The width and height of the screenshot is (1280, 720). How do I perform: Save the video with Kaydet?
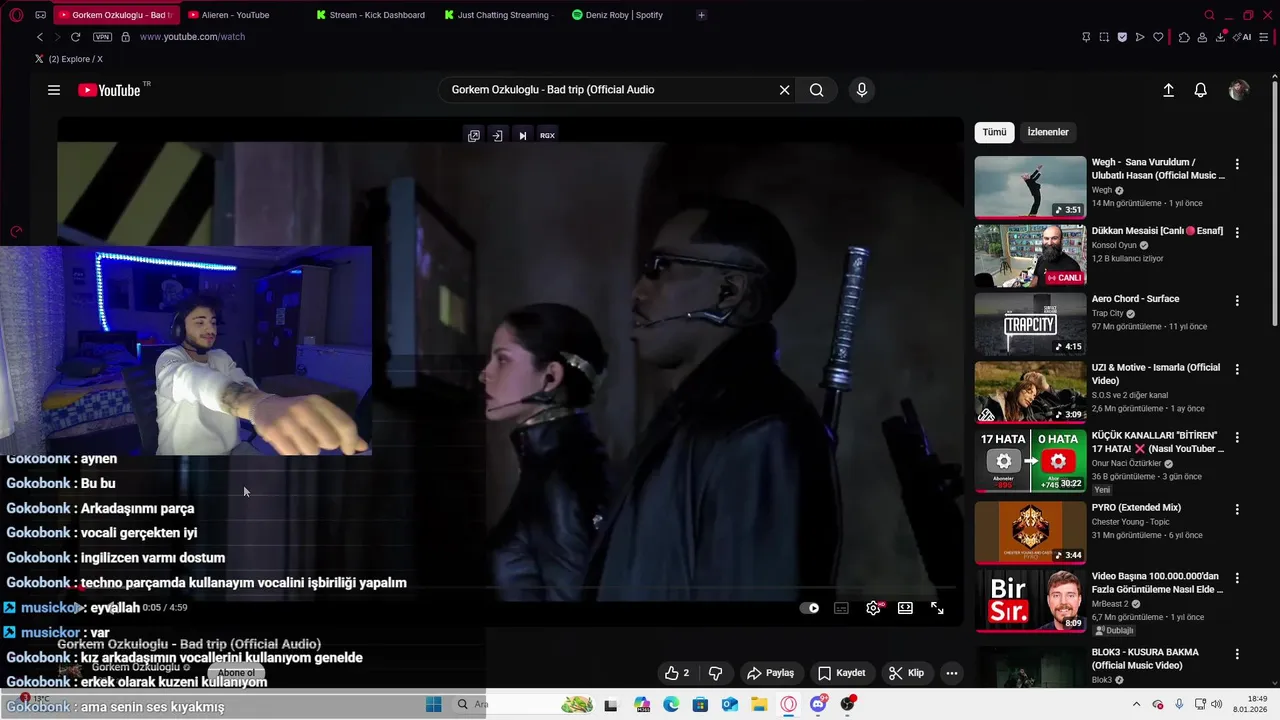tap(841, 673)
